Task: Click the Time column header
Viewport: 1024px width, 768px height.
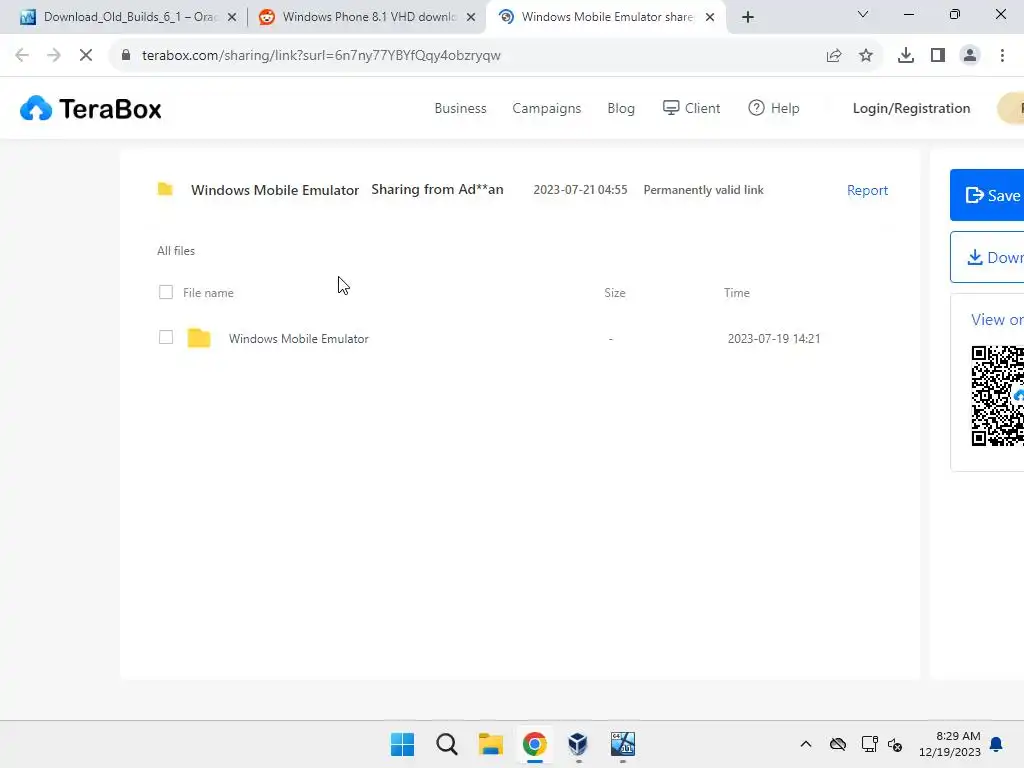Action: [737, 293]
